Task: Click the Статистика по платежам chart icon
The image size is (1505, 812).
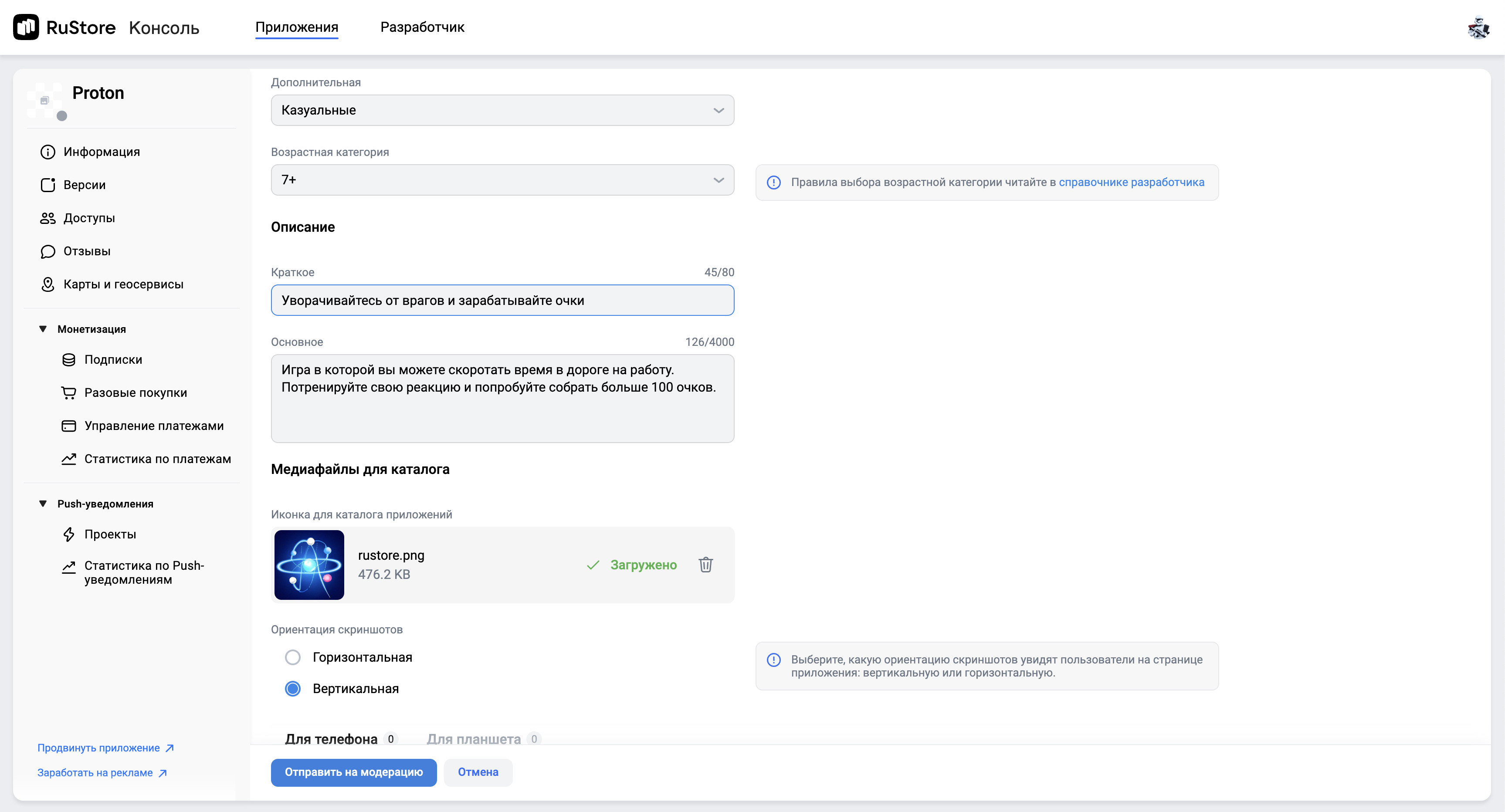Action: click(x=69, y=459)
